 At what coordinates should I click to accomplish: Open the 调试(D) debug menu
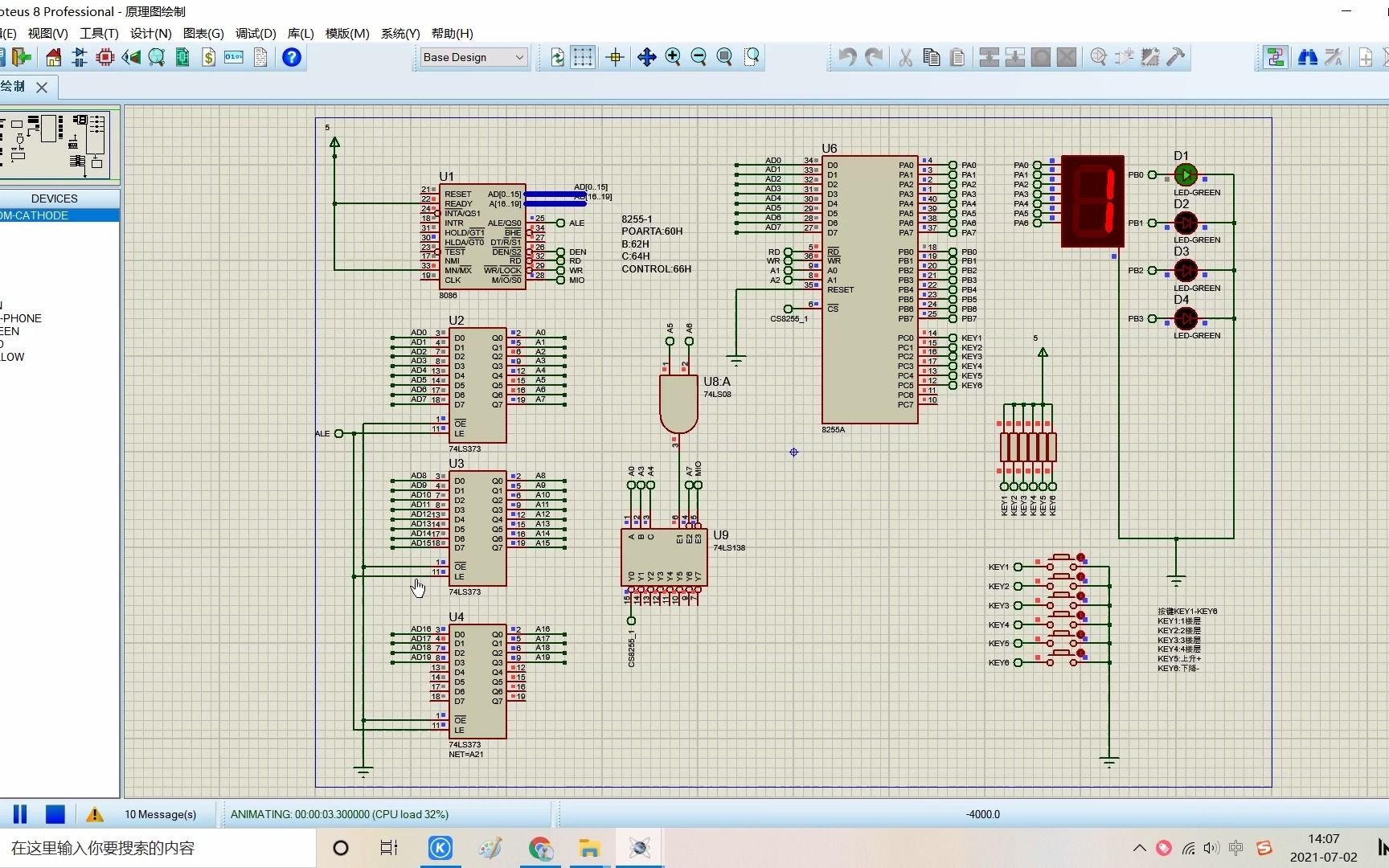coord(256,33)
